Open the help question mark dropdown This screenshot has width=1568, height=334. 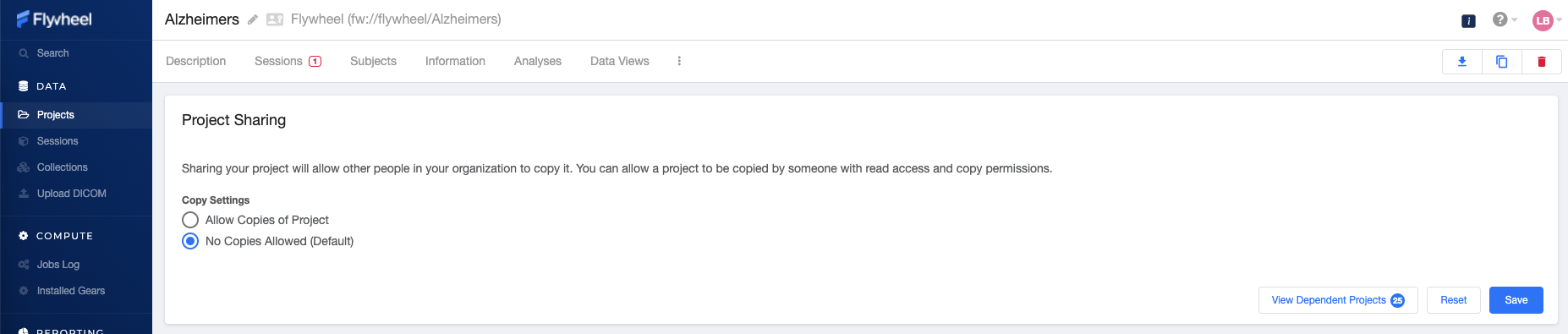(1504, 19)
